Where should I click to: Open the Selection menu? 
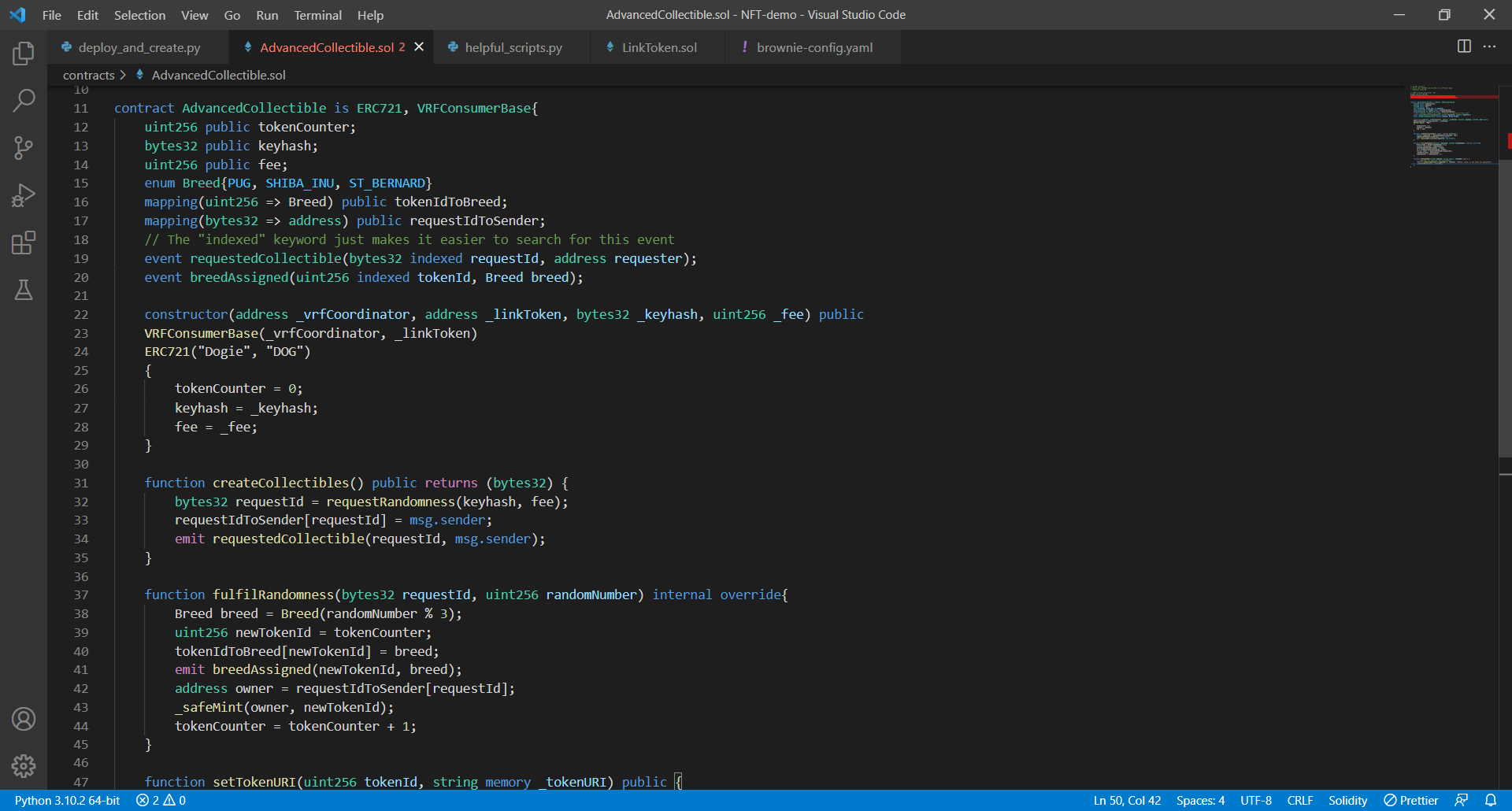[x=139, y=15]
